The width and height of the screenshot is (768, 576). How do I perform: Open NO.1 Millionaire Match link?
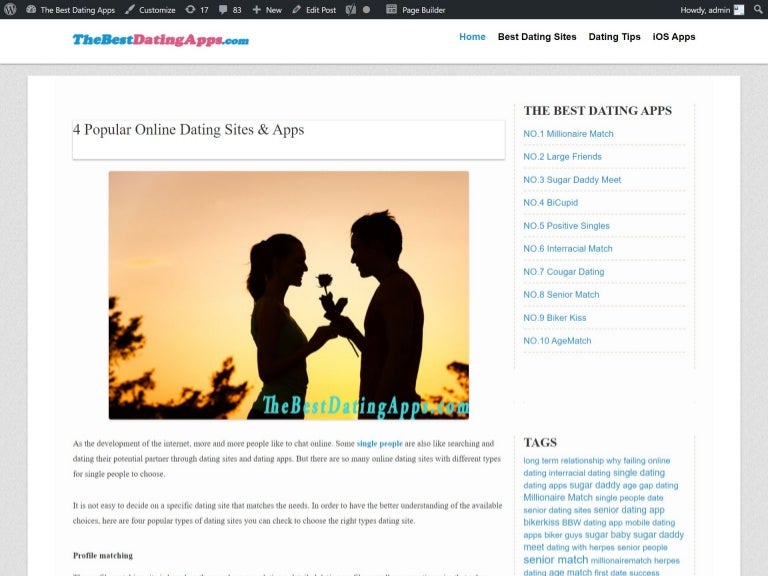coord(568,134)
